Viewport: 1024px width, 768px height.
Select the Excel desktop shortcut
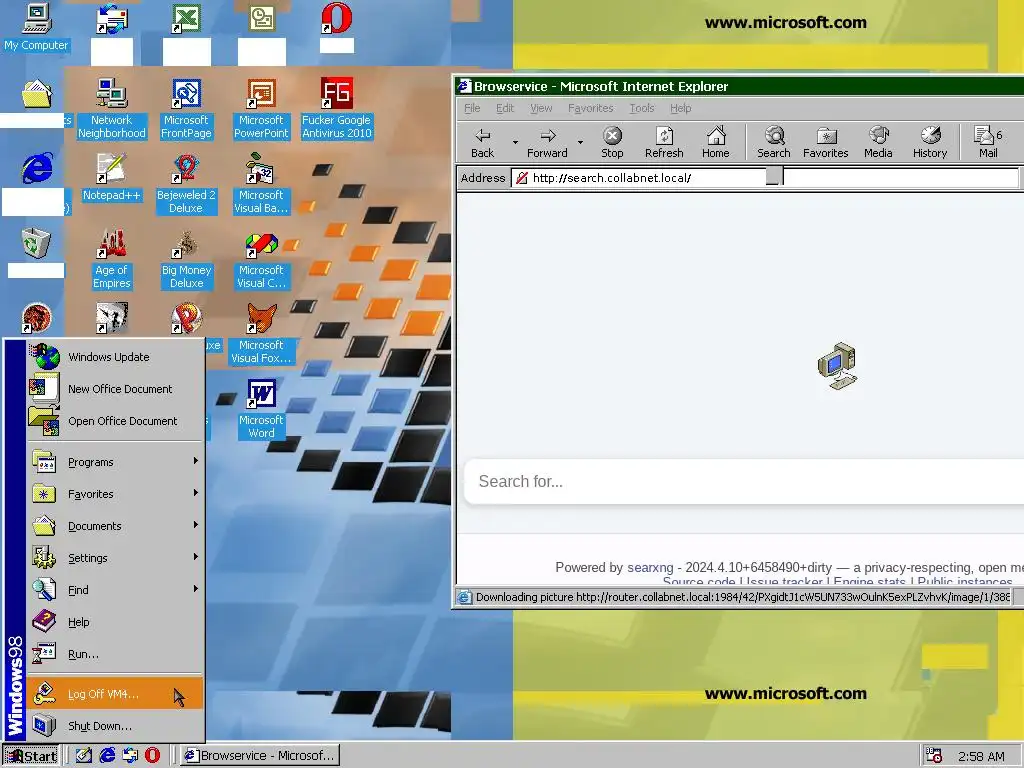(x=186, y=34)
